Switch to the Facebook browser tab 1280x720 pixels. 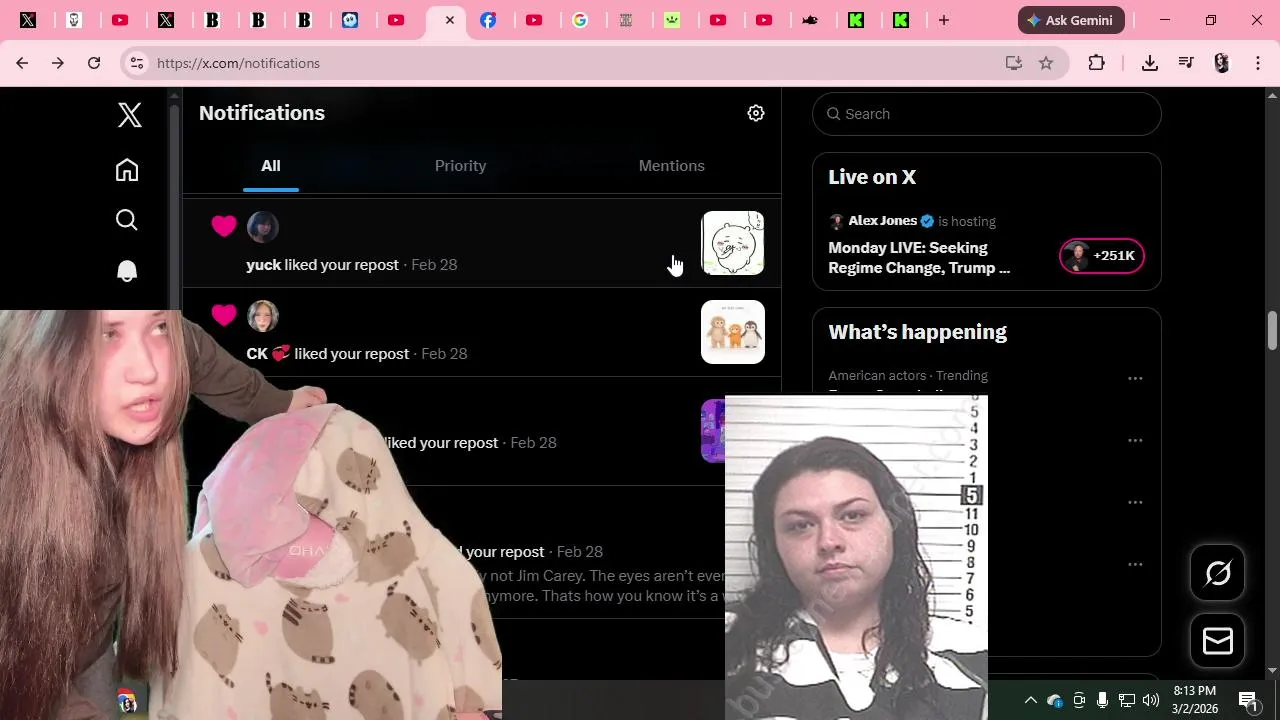(x=488, y=20)
